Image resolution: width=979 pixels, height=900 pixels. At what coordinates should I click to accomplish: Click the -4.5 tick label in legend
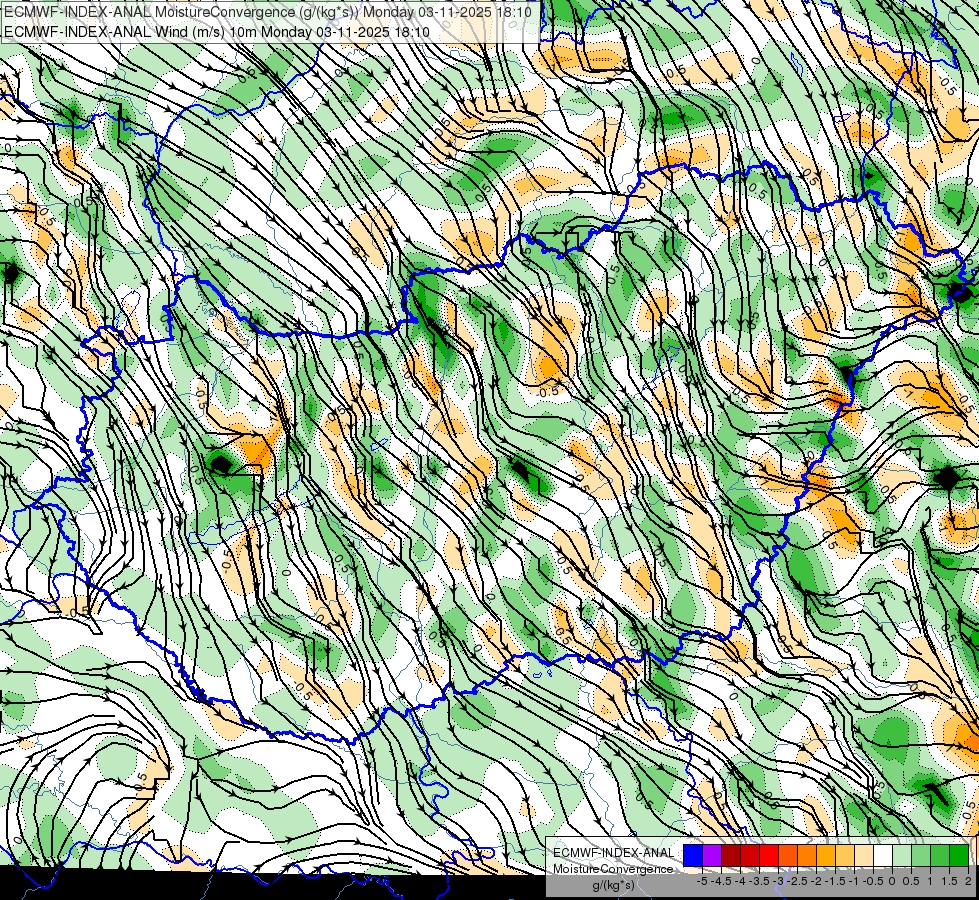pos(721,881)
